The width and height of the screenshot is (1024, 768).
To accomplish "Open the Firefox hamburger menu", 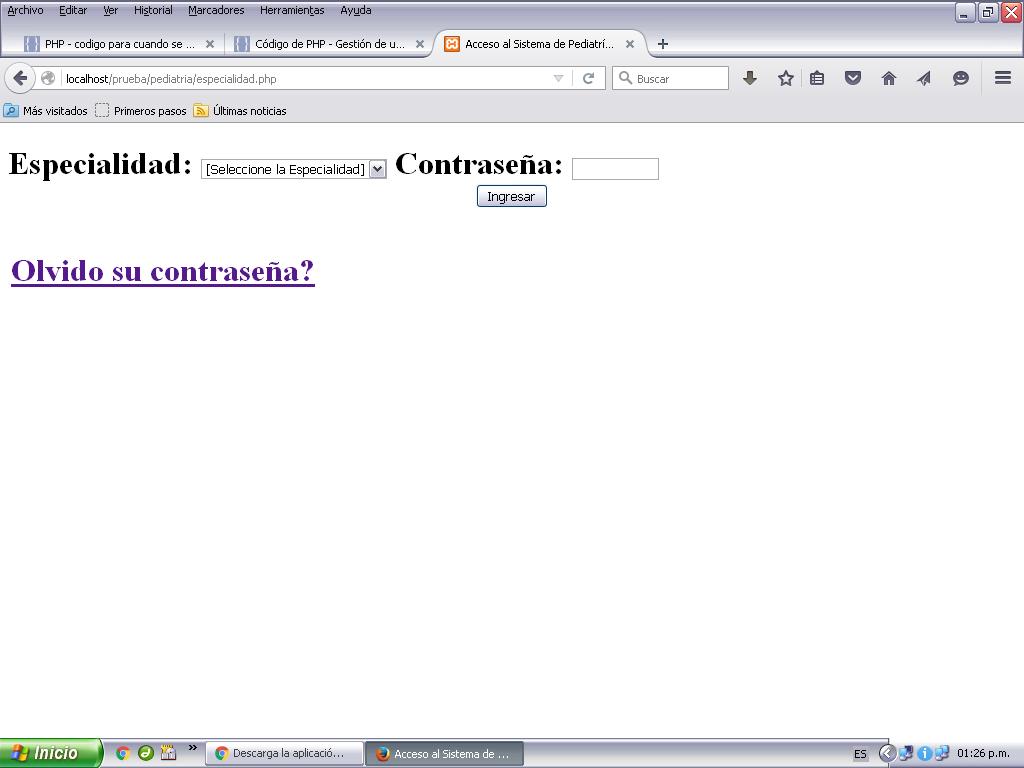I will pyautogui.click(x=1003, y=78).
